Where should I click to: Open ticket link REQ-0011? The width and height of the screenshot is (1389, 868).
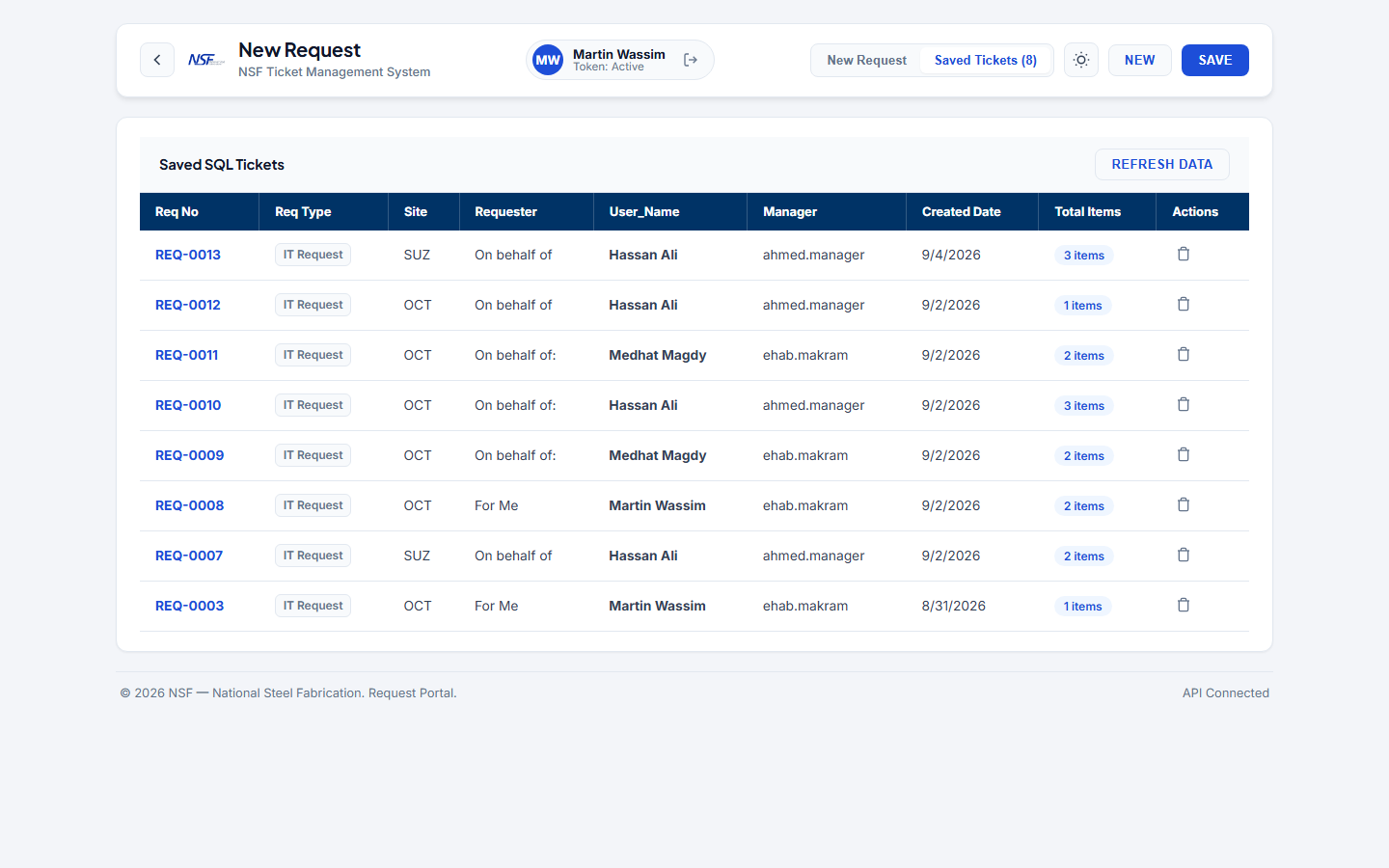tap(187, 355)
